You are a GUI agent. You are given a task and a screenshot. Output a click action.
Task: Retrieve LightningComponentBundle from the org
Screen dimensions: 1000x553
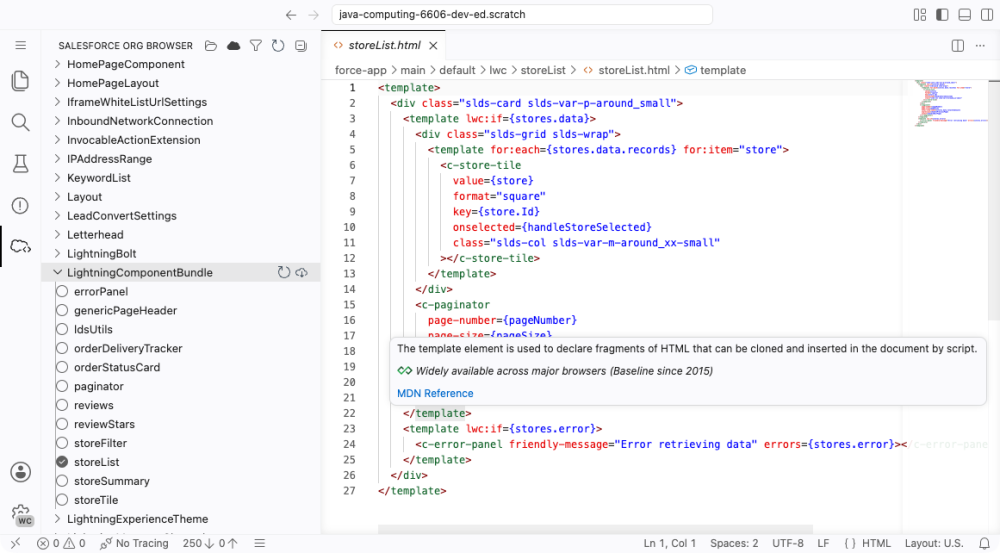302,272
